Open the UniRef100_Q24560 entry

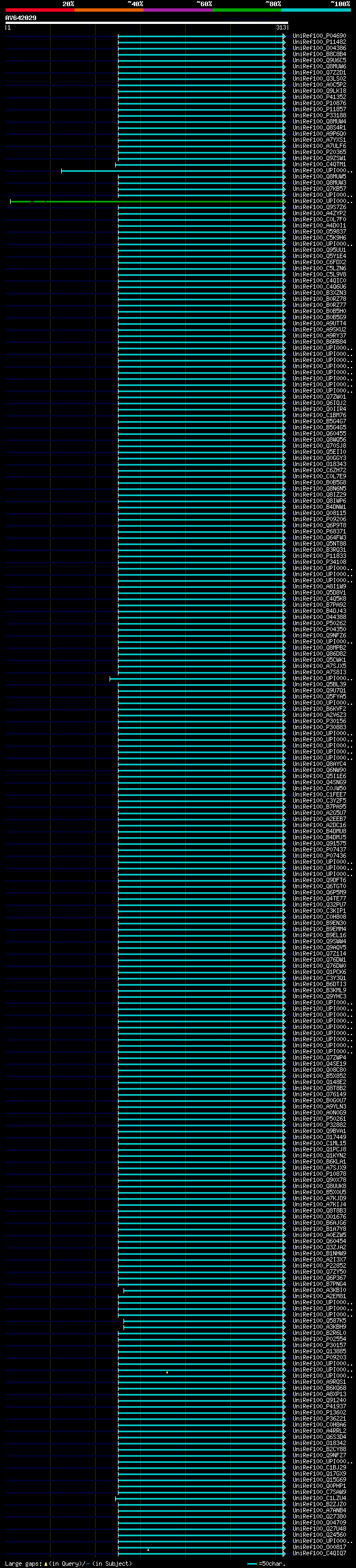319,1535
